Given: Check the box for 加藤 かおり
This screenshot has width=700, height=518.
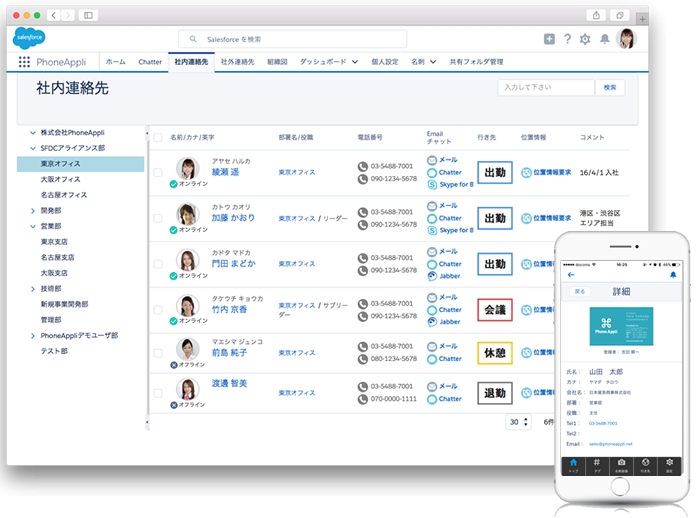Looking at the screenshot, I should pyautogui.click(x=158, y=218).
